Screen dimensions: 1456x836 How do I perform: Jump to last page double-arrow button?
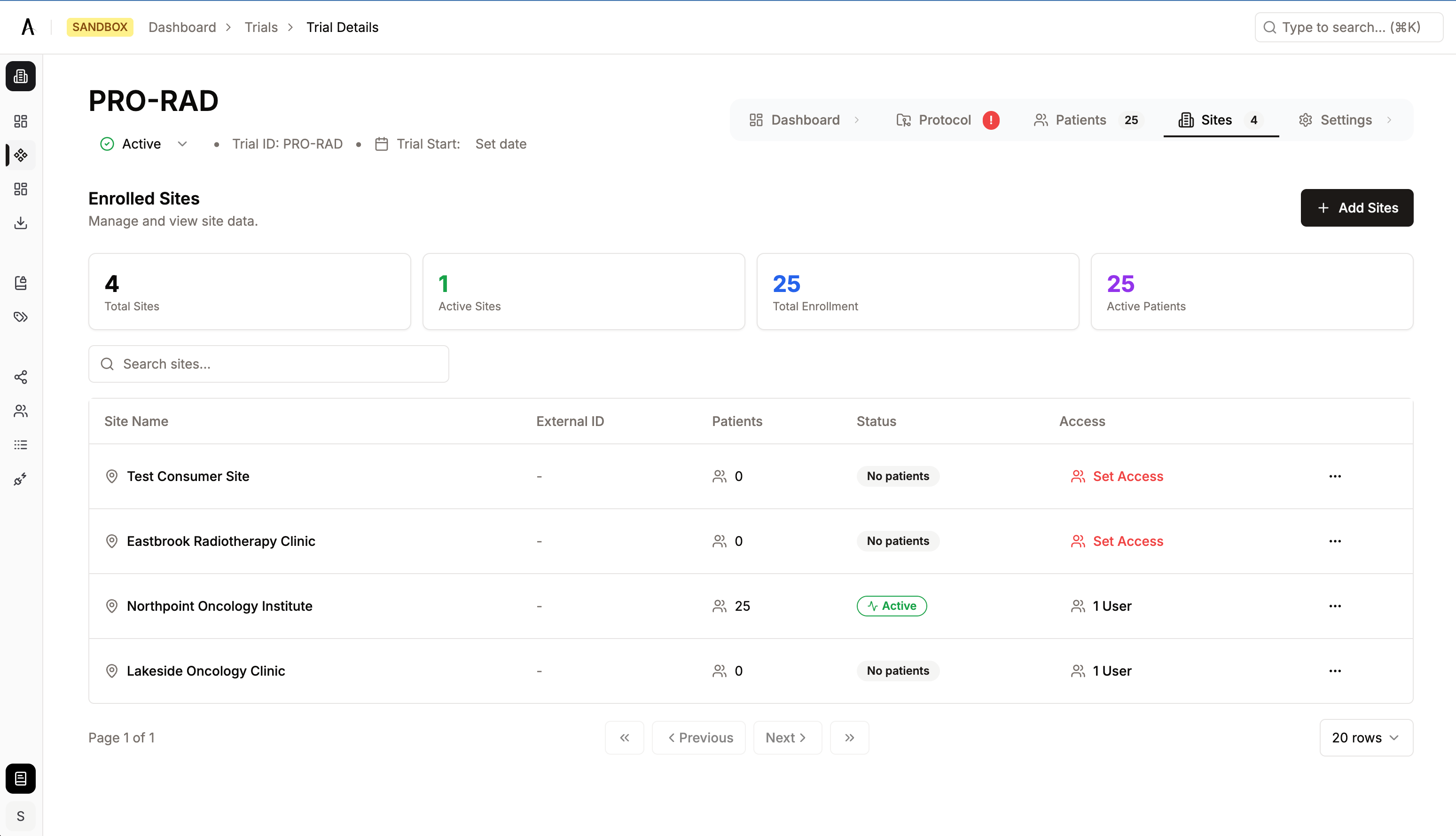point(849,737)
